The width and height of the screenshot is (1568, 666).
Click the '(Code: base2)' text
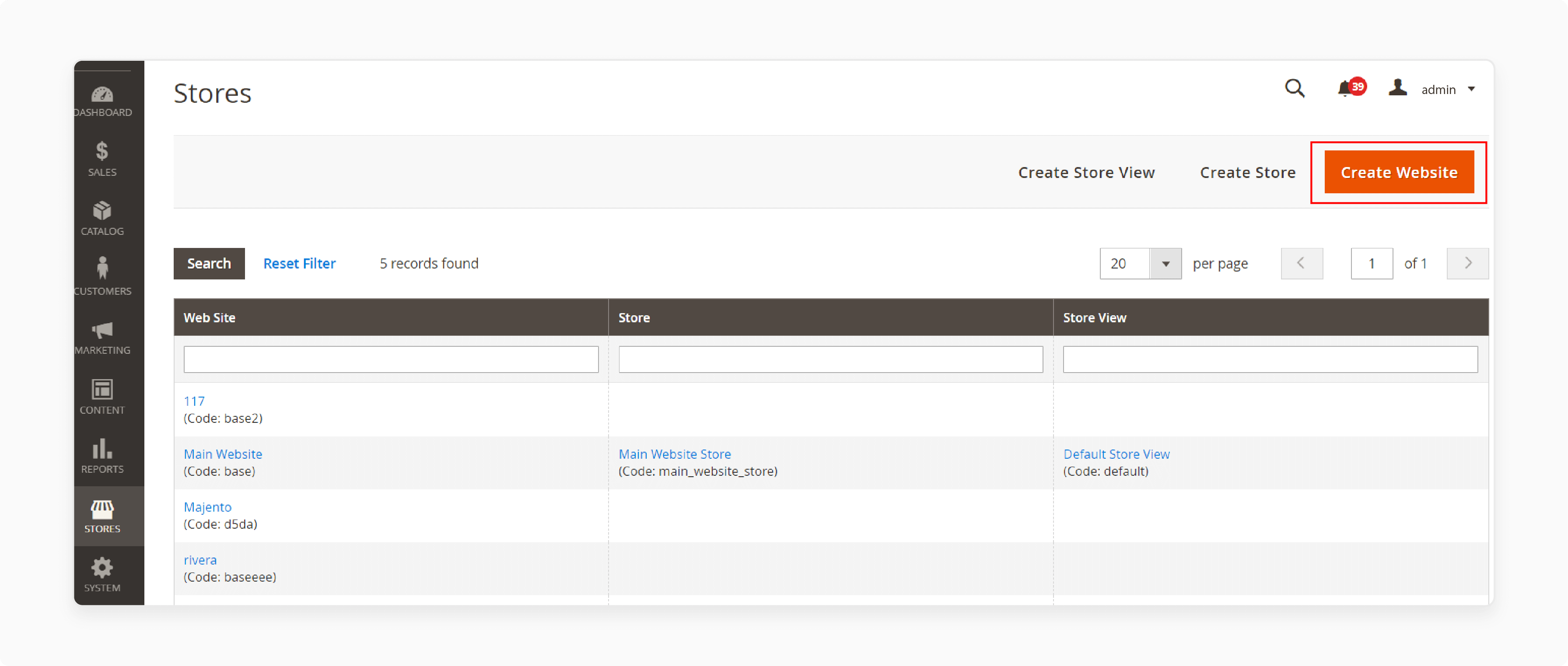coord(223,418)
